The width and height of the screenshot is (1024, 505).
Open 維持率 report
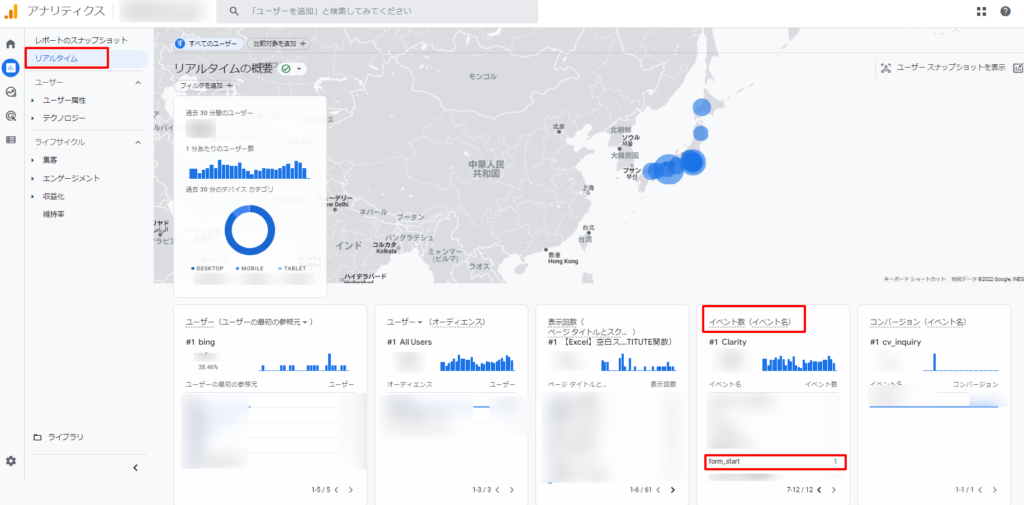54,214
